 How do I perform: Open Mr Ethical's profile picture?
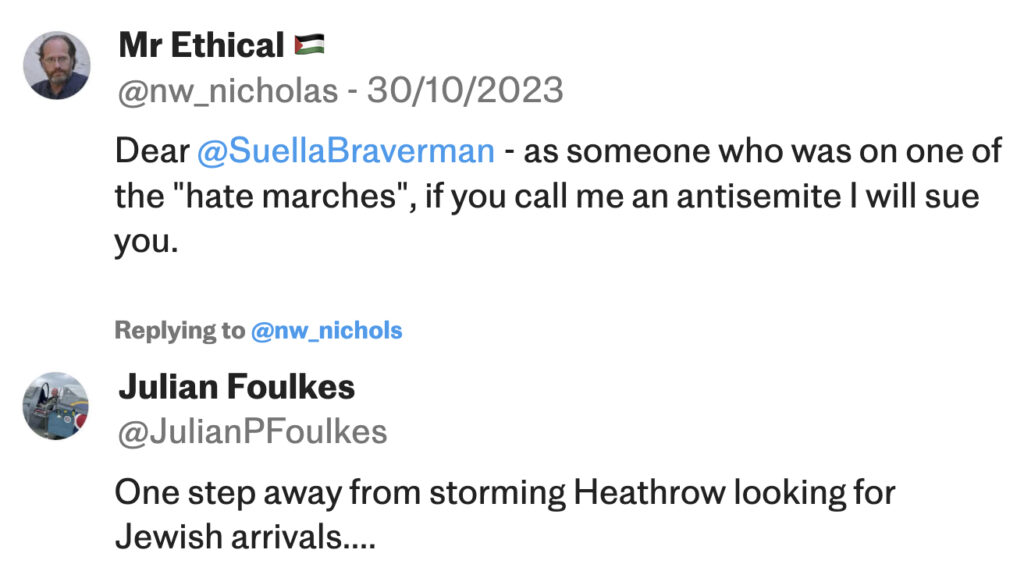57,65
